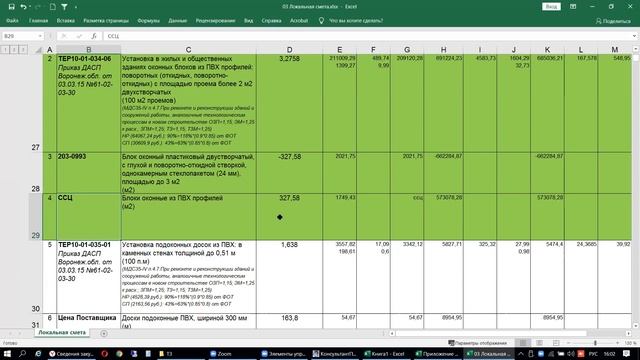
Task: Select column D header
Action: tap(289, 50)
